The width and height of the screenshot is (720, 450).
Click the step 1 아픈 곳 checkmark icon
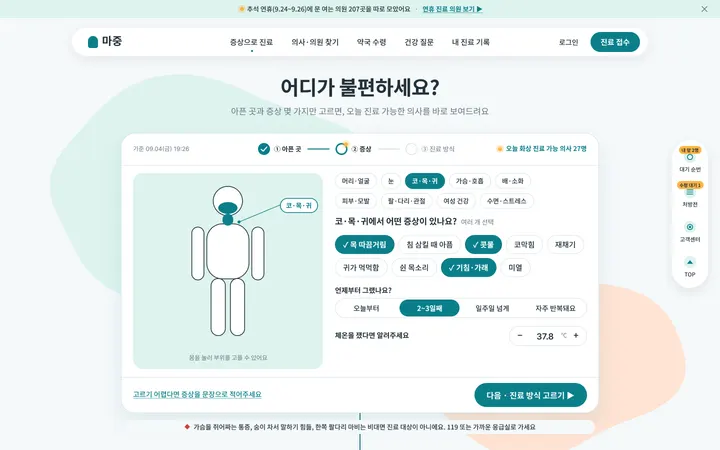(264, 149)
